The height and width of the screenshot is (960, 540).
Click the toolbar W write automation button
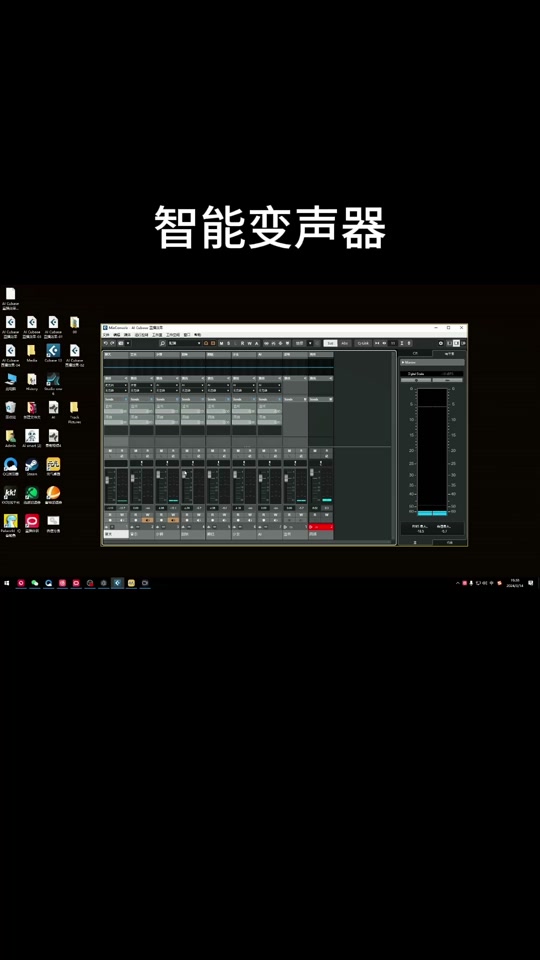(x=249, y=343)
